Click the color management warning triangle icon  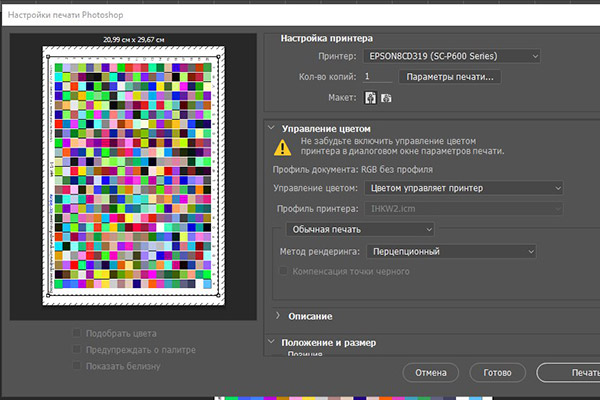pyautogui.click(x=282, y=147)
